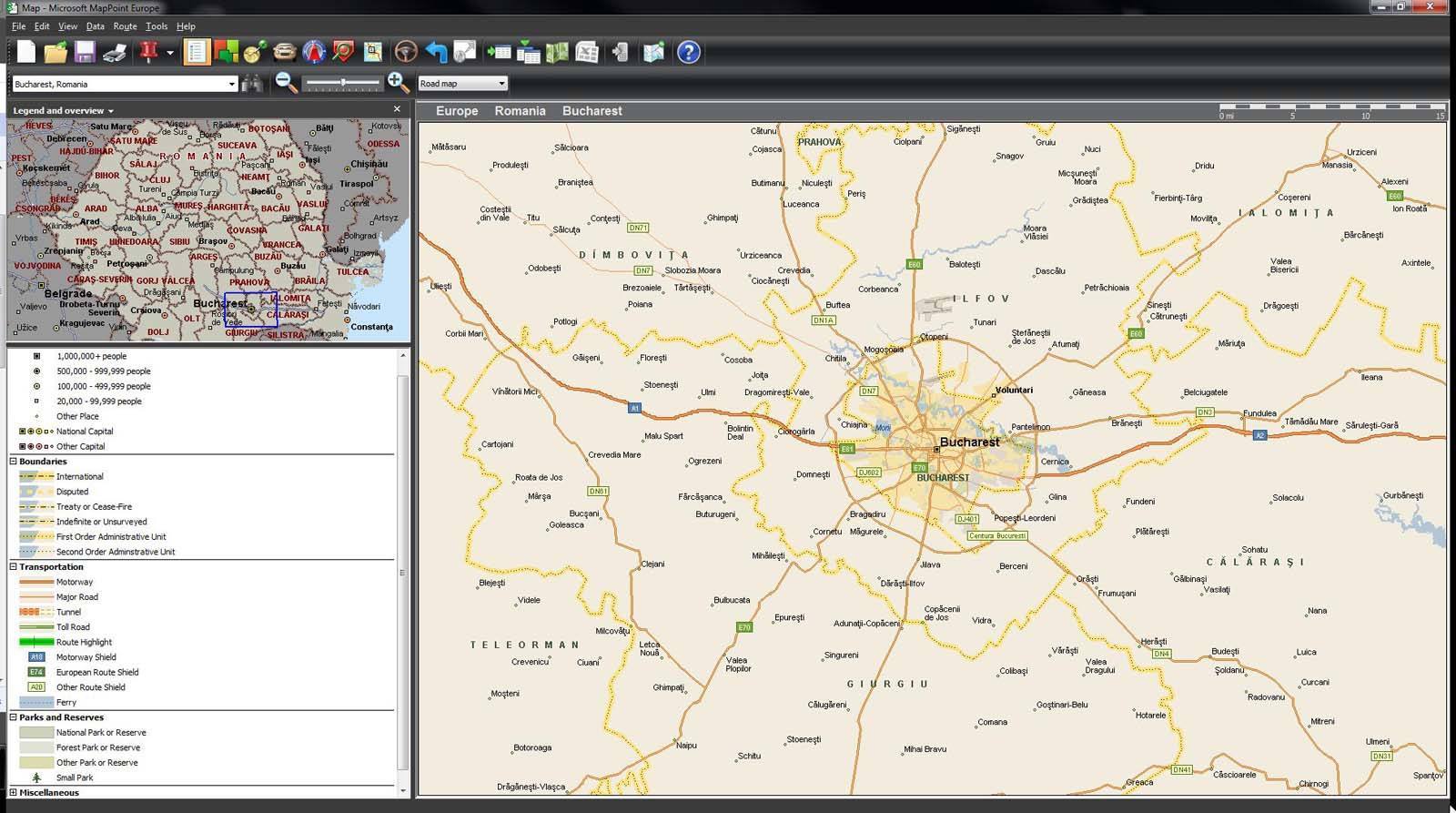Screen dimensions: 1456x813
Task: Open the View menu
Action: point(68,26)
